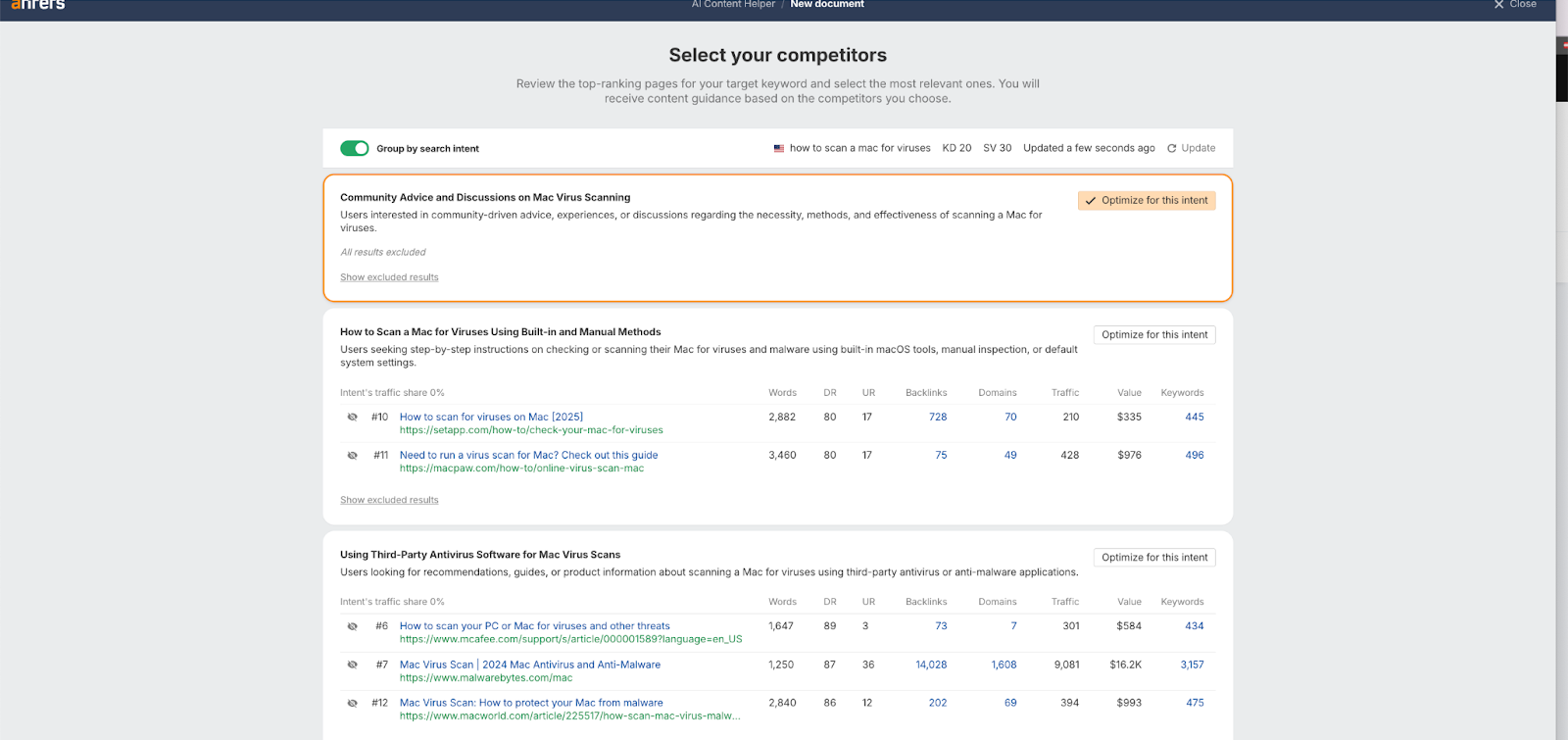Click keywords value 445
This screenshot has width=1568, height=740.
(1195, 417)
